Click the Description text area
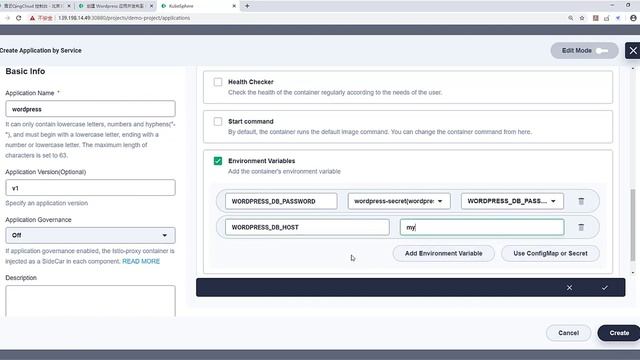640x360 pixels. click(x=90, y=301)
